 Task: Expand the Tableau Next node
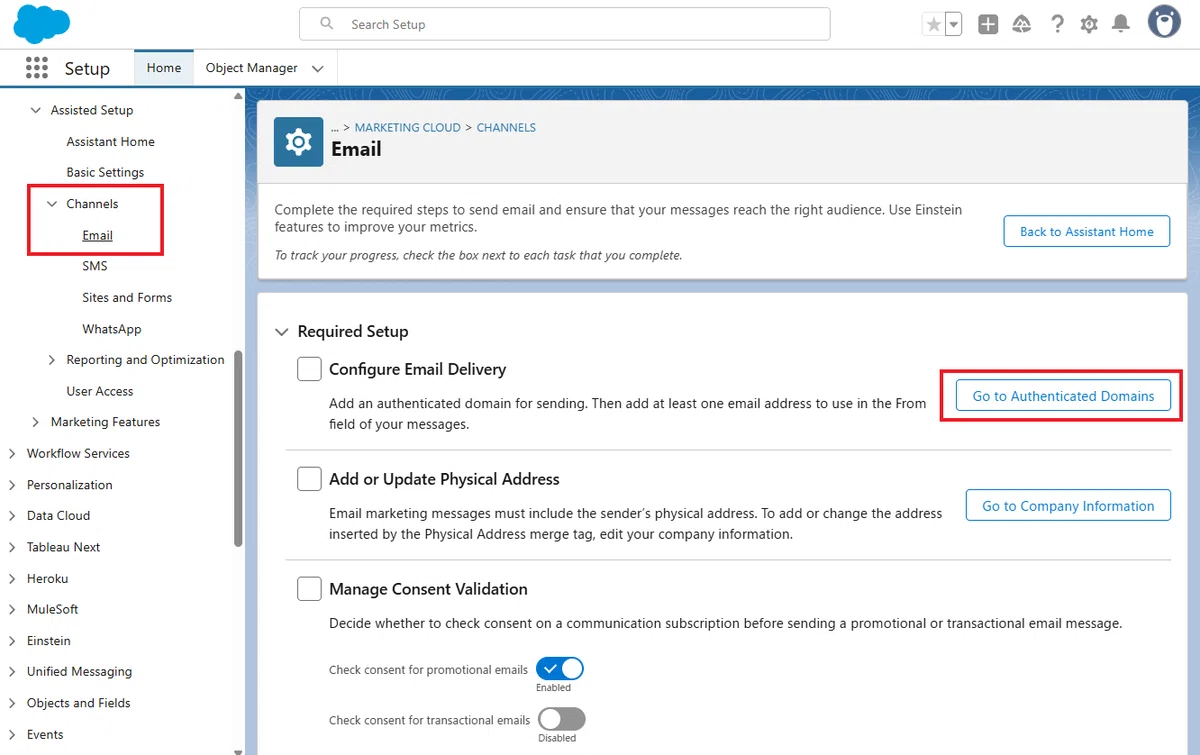(12, 547)
